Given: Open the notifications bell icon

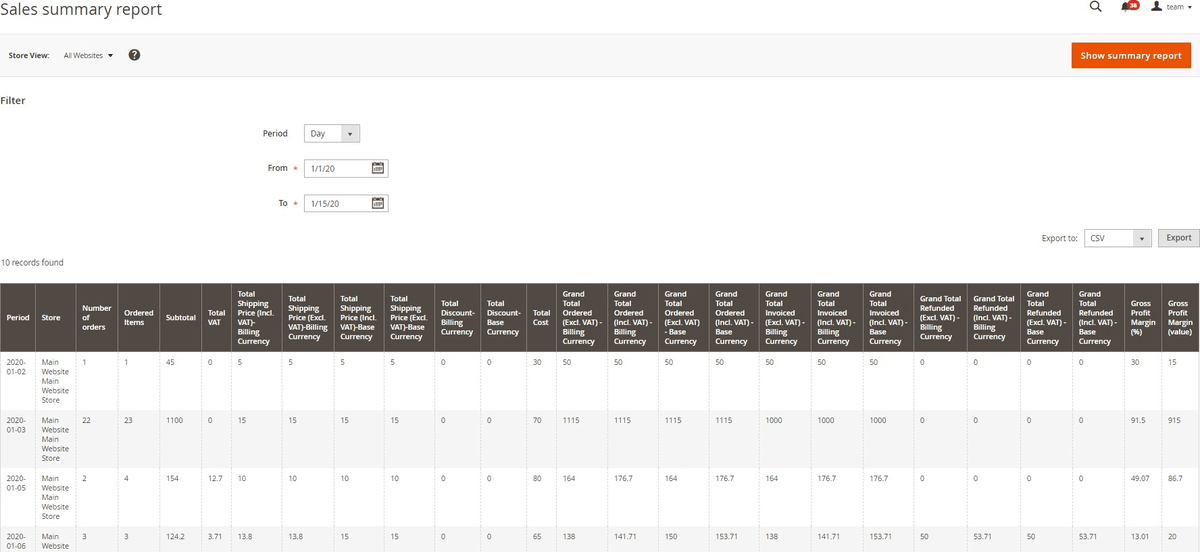Looking at the screenshot, I should point(1129,7).
